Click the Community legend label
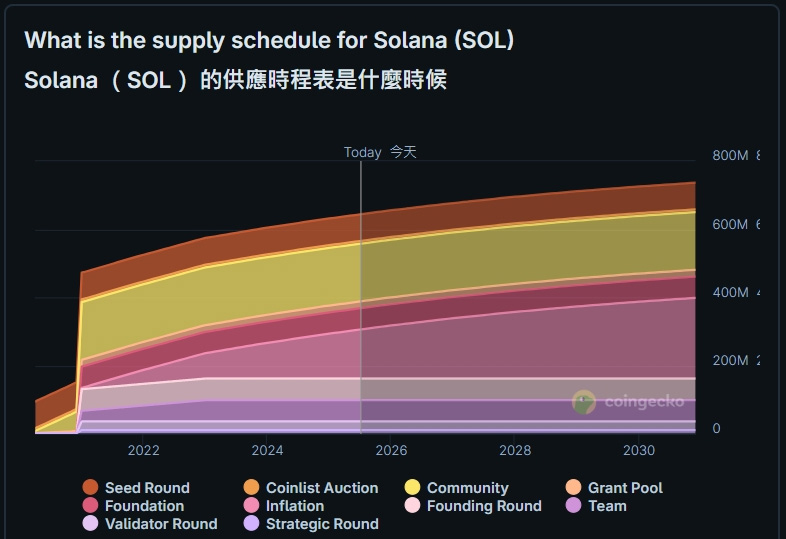This screenshot has height=539, width=786. click(x=468, y=487)
